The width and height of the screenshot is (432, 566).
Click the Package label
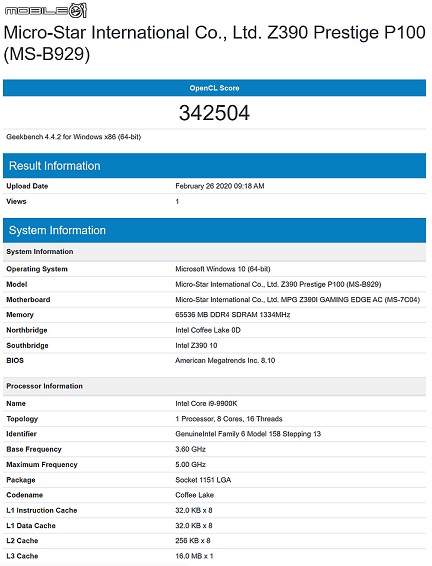21,480
